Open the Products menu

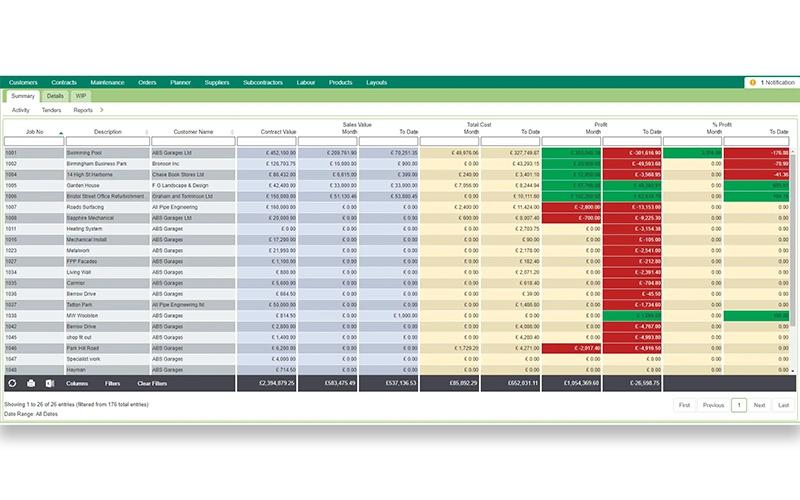(340, 82)
